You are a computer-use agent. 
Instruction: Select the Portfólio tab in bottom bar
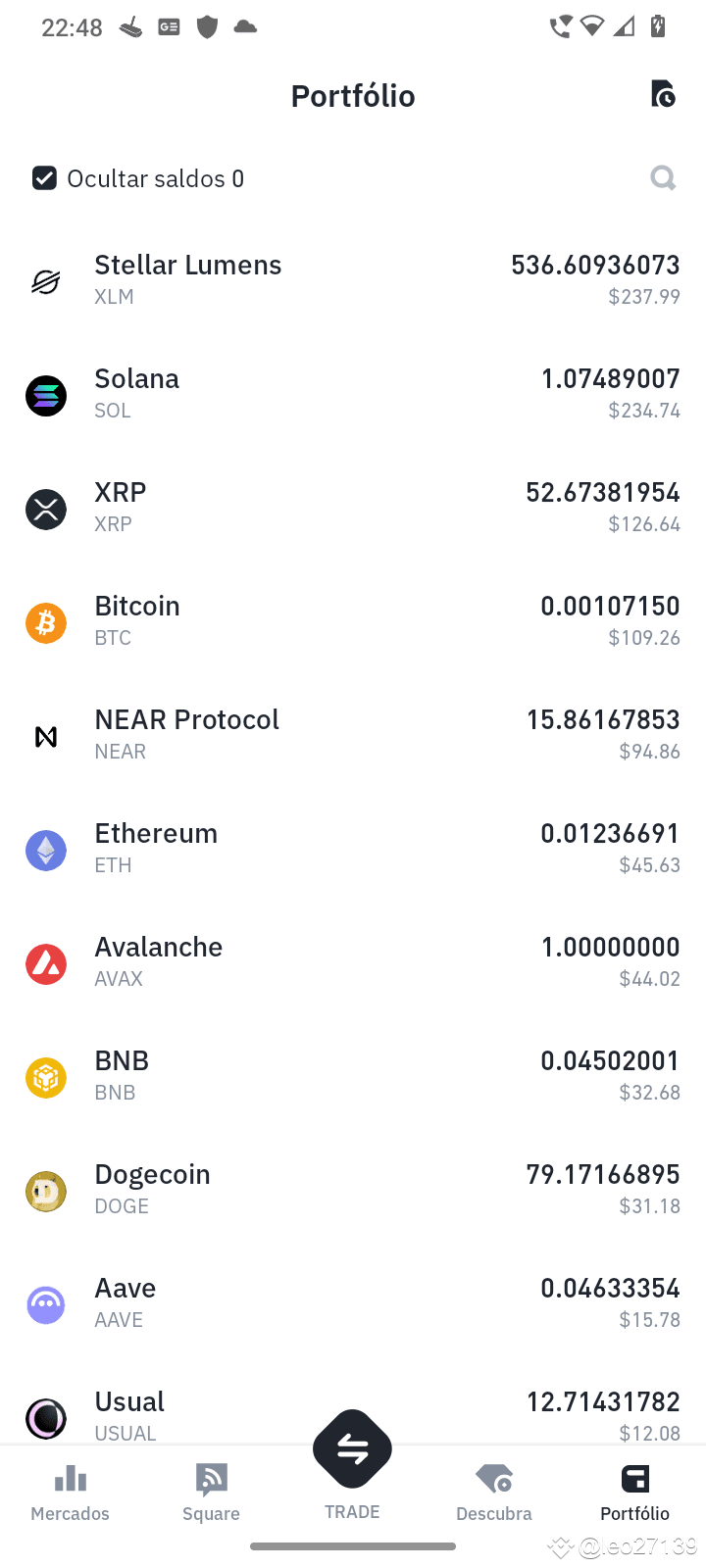[x=634, y=1492]
